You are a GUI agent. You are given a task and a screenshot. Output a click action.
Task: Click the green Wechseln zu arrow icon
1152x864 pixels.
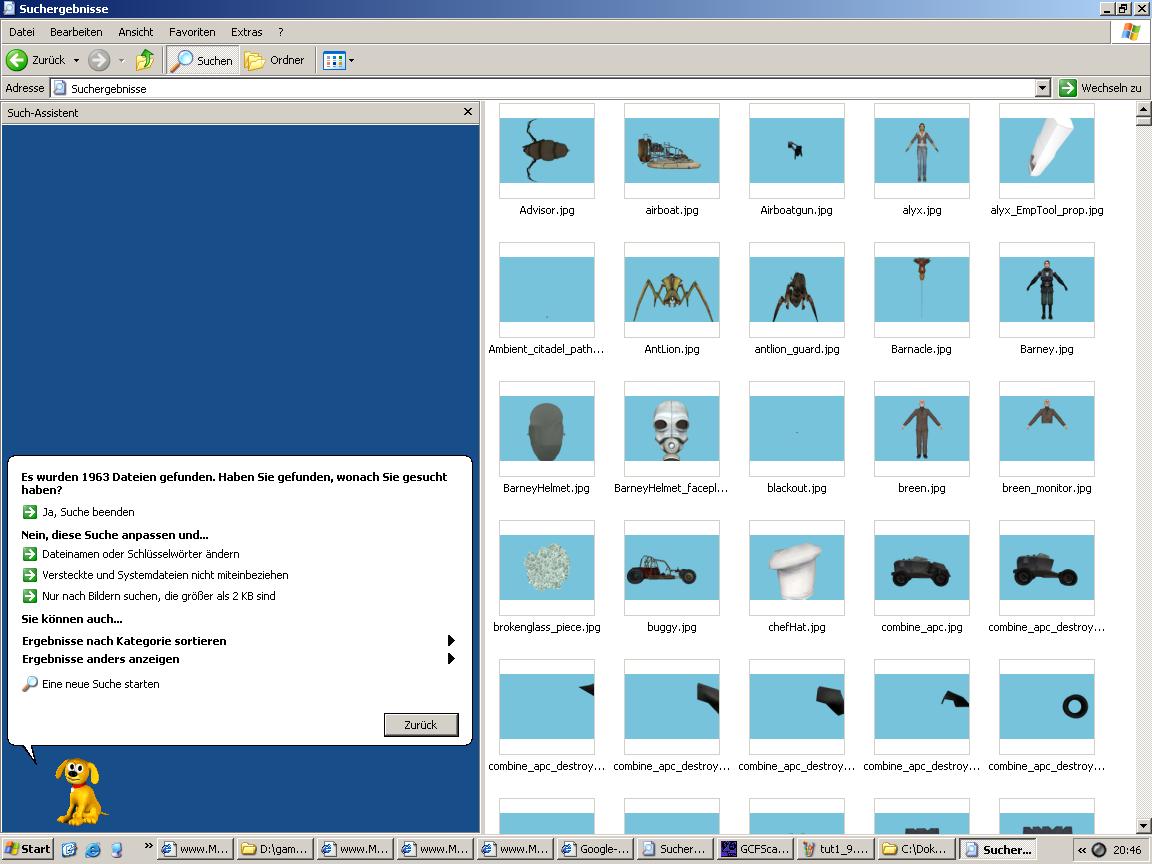(x=1068, y=88)
